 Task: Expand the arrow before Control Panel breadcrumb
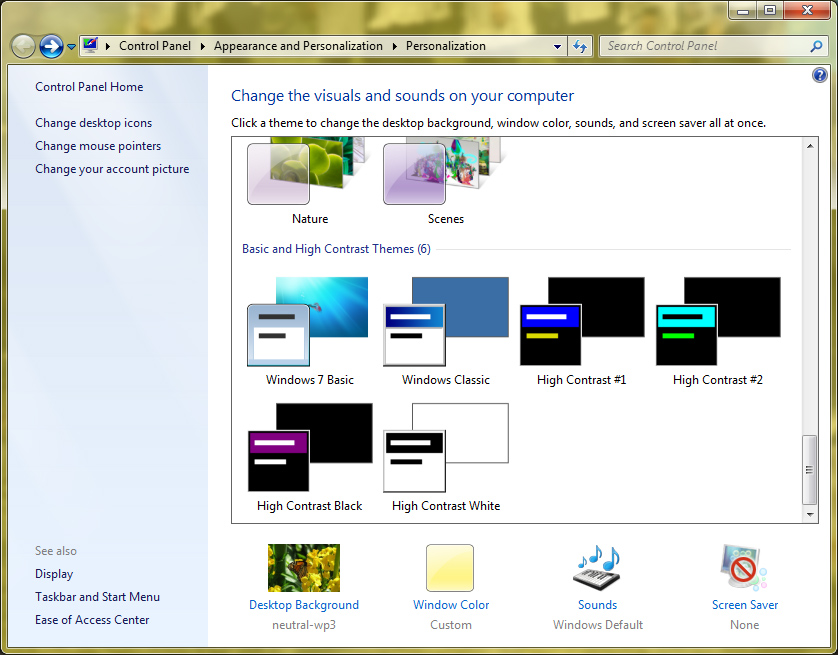(x=108, y=46)
